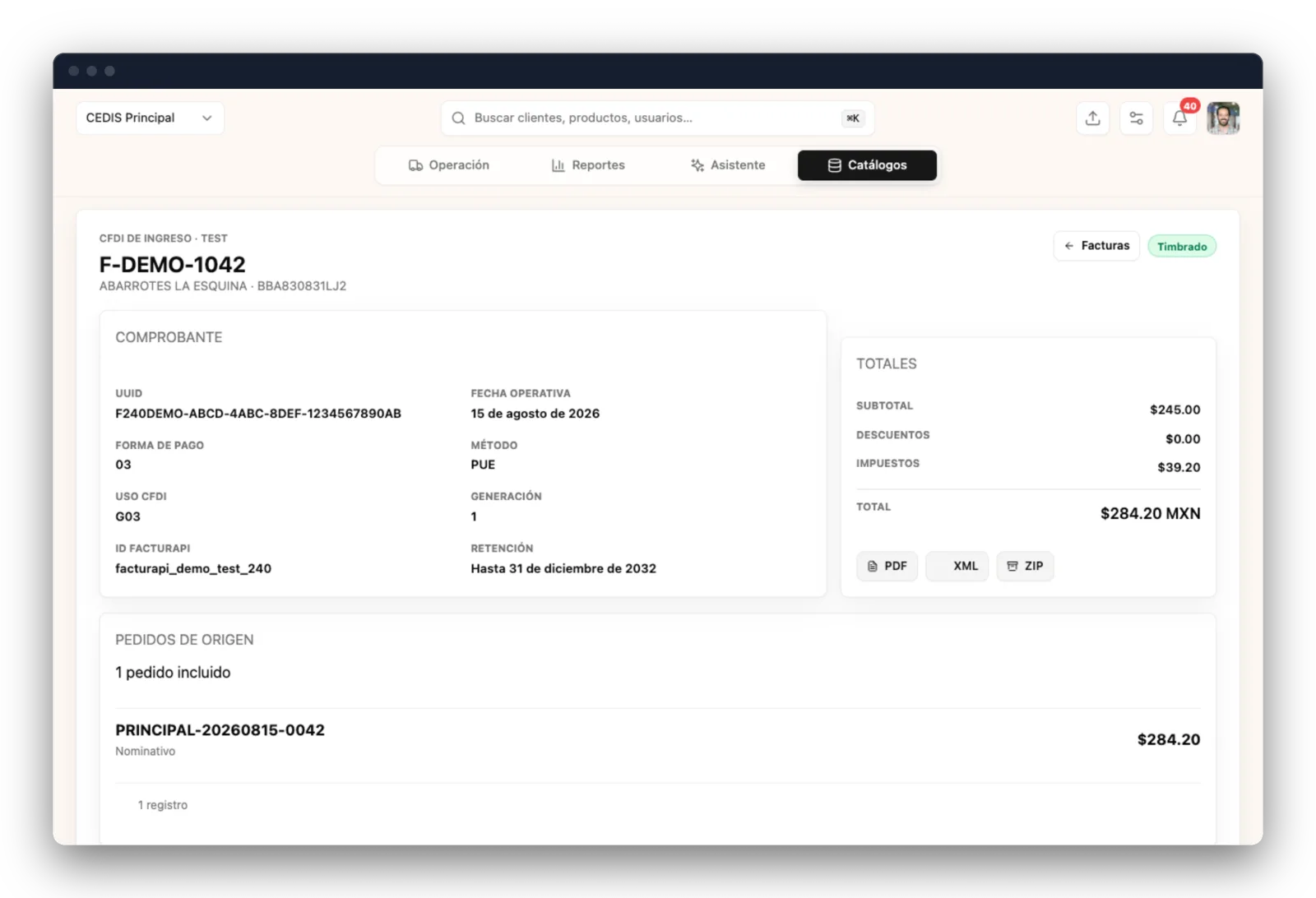Expand the CEDIS Principal selector
1316x898 pixels.
point(150,118)
